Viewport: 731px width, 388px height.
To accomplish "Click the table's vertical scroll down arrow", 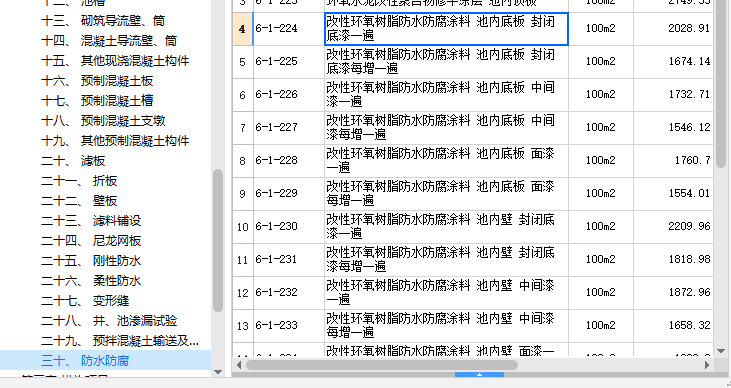I will pos(721,351).
